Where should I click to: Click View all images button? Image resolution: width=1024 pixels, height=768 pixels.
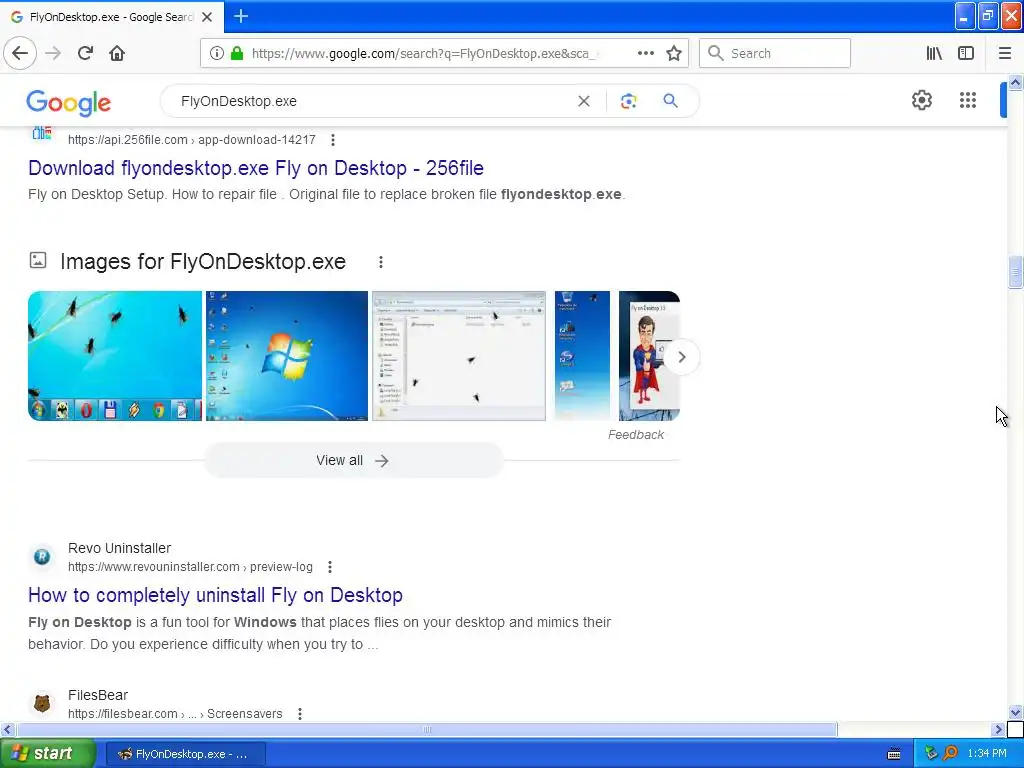[353, 460]
